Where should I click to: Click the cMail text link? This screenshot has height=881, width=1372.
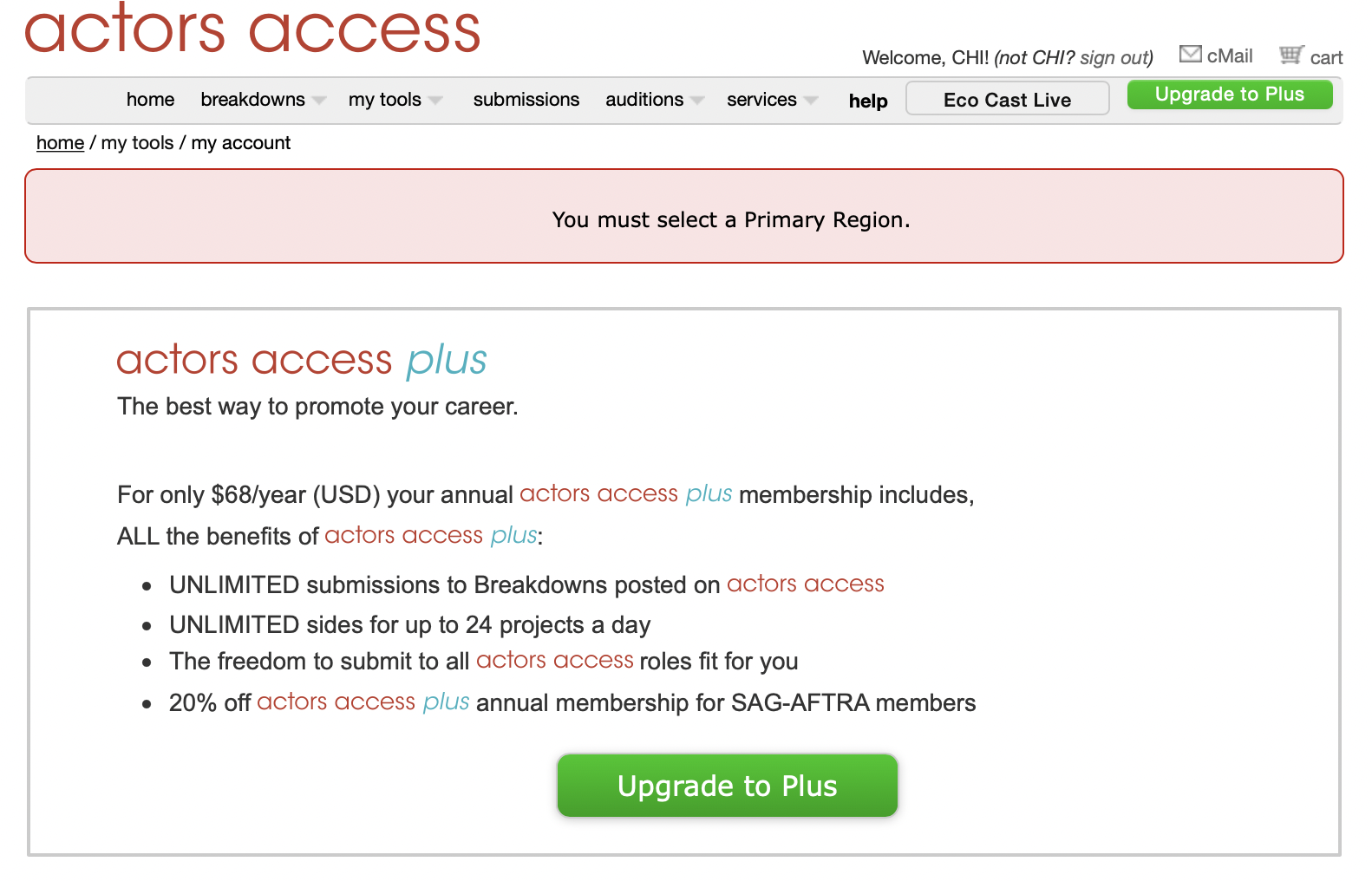[1229, 56]
